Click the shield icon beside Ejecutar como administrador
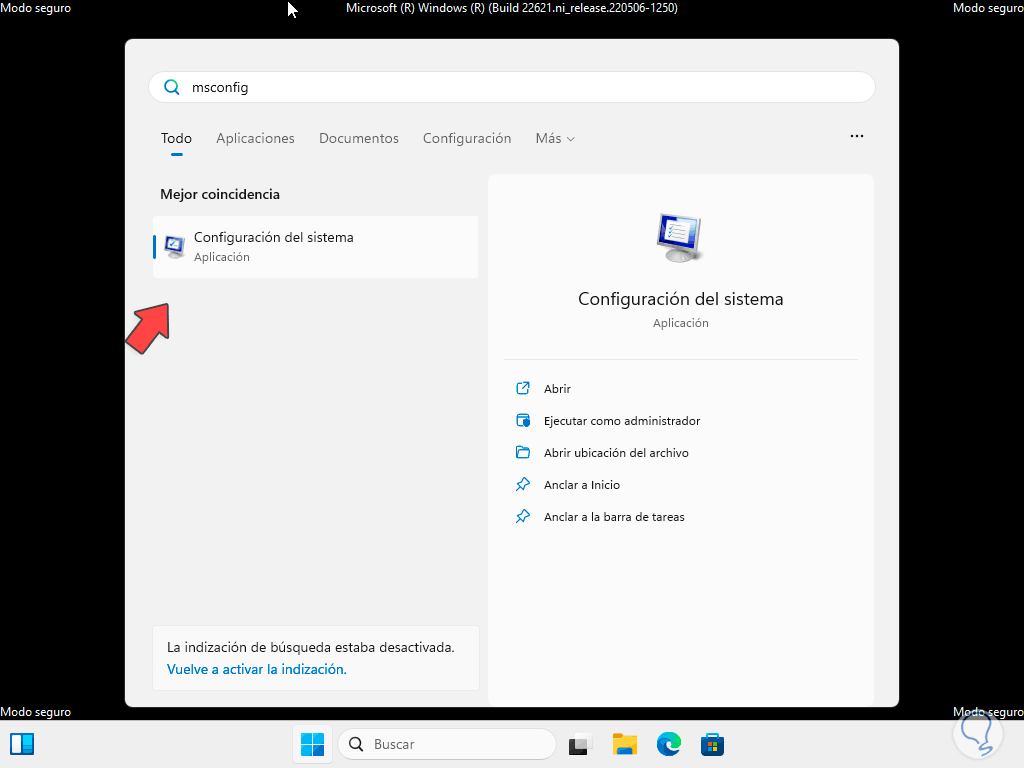 tap(523, 420)
